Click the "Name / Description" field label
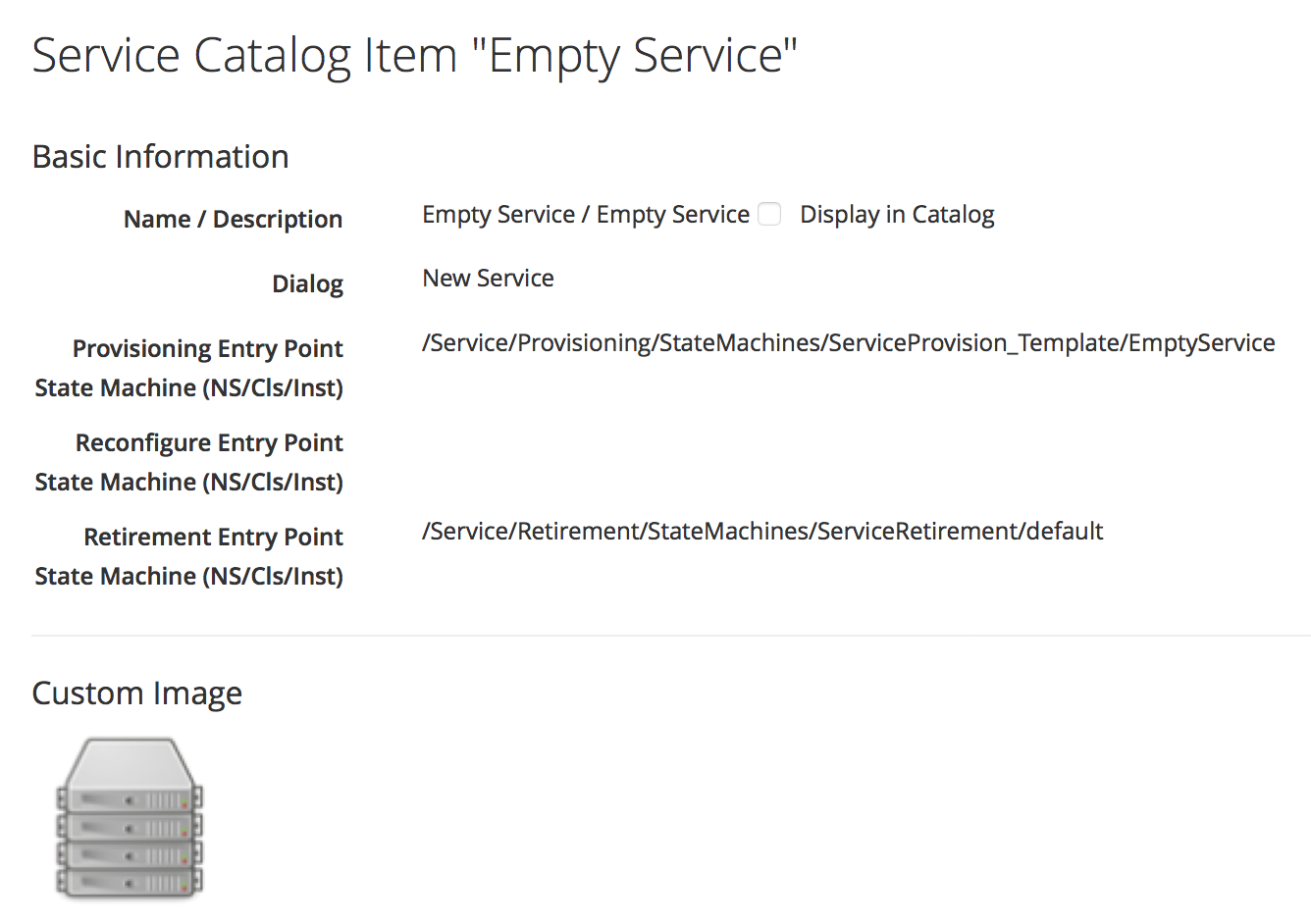 (x=233, y=220)
